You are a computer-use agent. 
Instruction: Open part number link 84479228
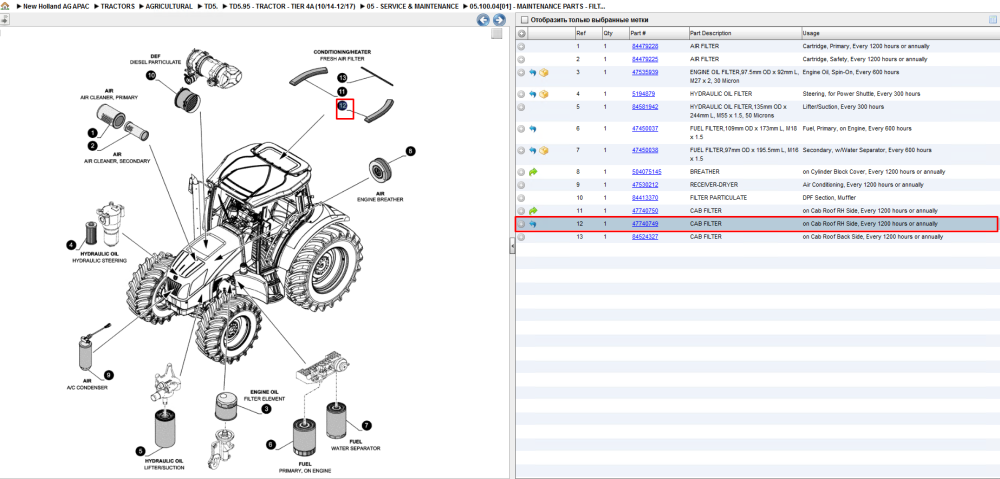tap(644, 47)
